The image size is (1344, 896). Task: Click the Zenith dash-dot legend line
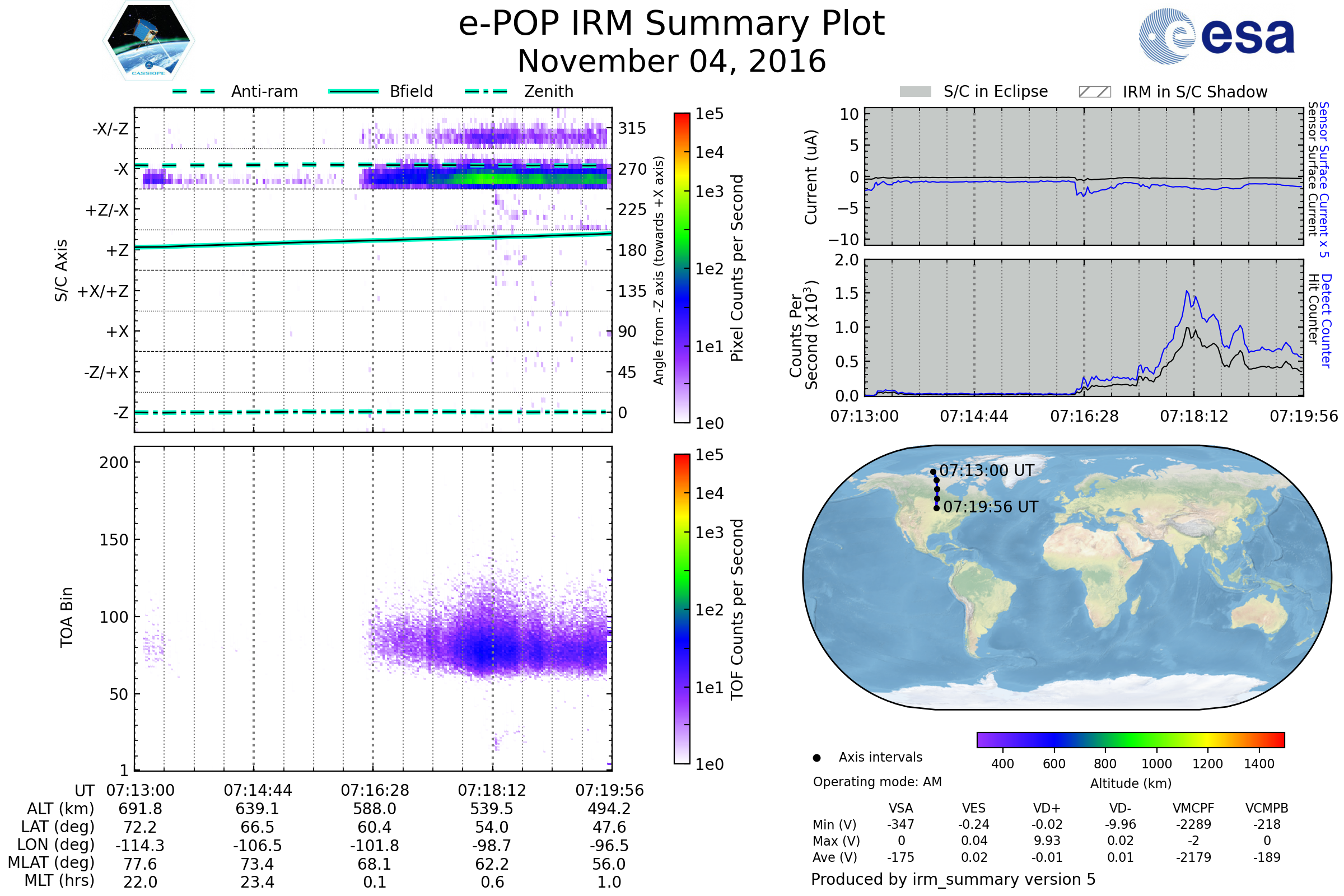(486, 91)
